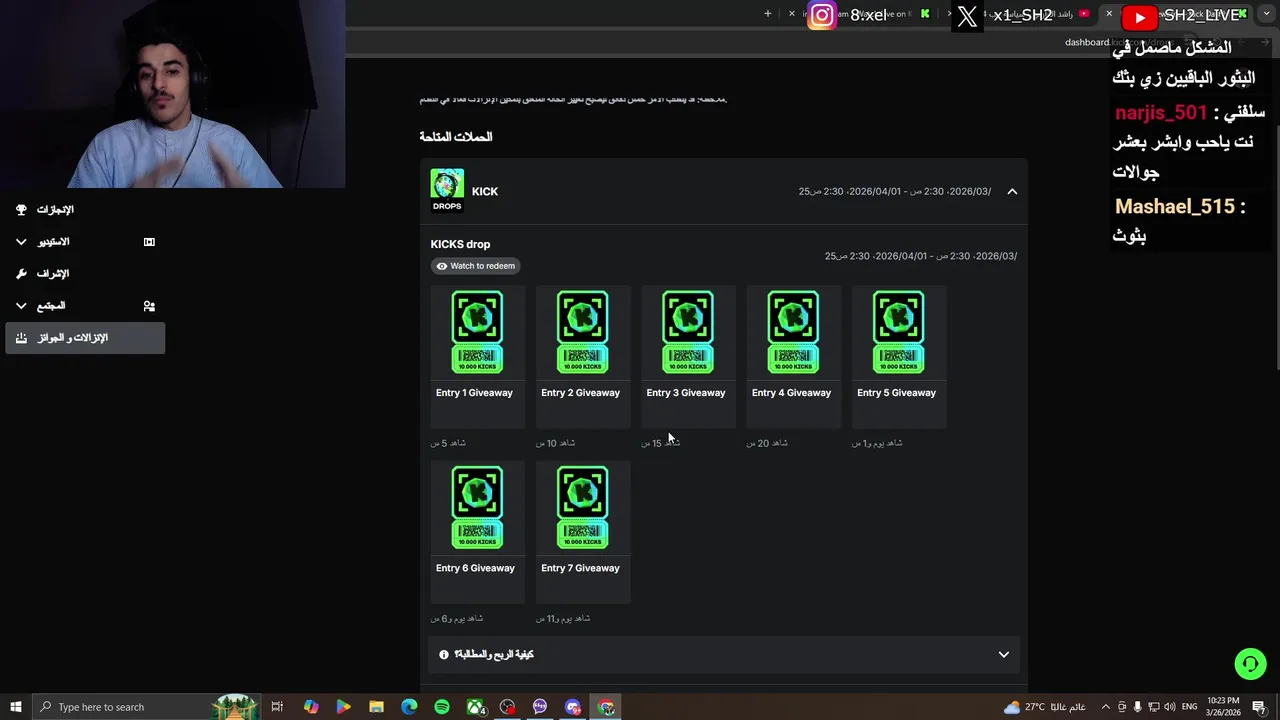Open the Entry 6 Giveaway reward image
This screenshot has width=1280, height=720.
click(477, 507)
